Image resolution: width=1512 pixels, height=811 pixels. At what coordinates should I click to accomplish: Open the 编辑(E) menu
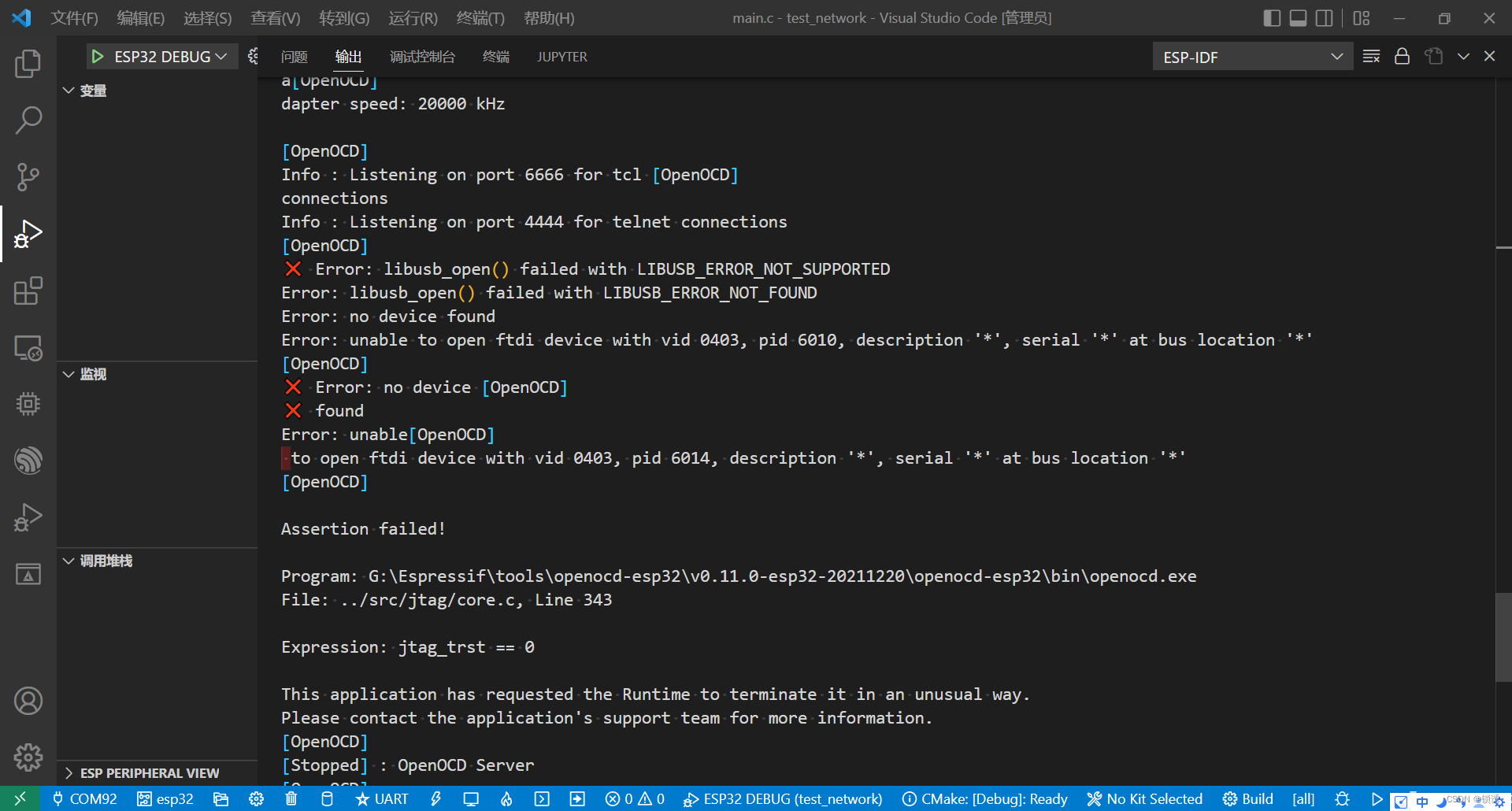(x=141, y=18)
